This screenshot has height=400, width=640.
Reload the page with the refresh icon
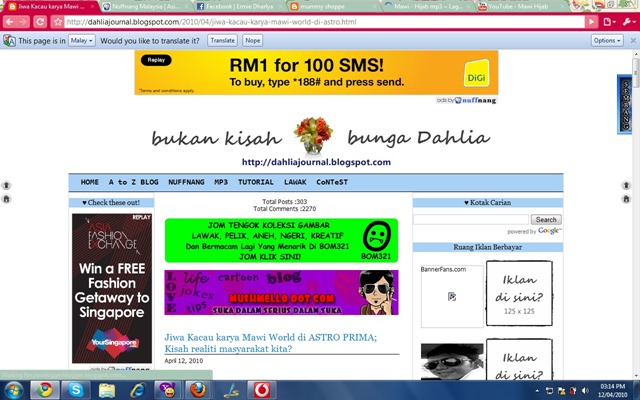tap(40, 22)
